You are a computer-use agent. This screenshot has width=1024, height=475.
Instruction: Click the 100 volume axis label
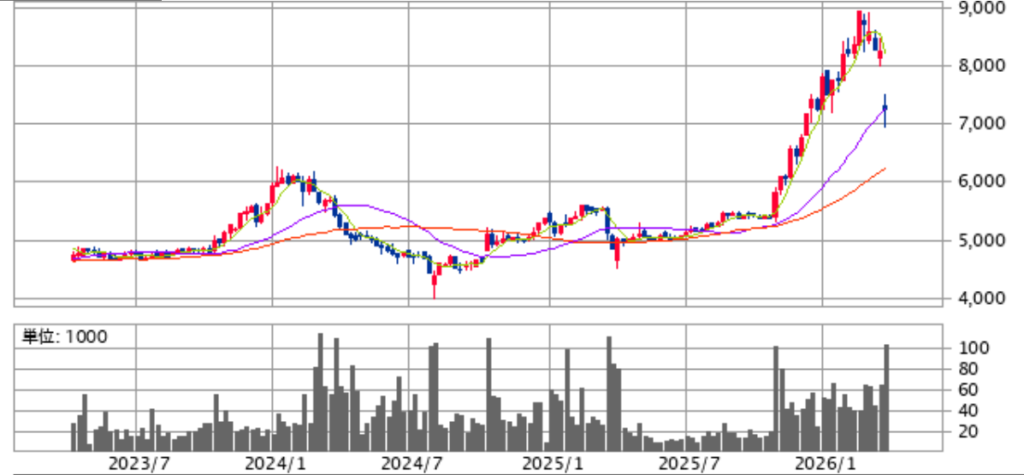pos(974,348)
